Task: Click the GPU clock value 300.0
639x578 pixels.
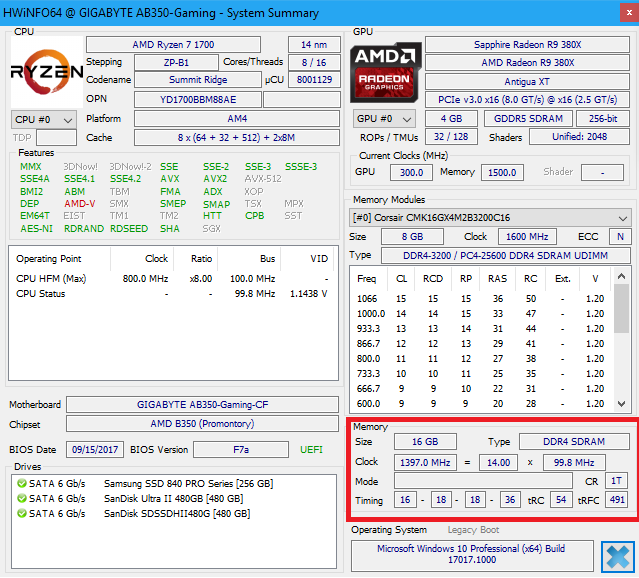Action: point(411,173)
